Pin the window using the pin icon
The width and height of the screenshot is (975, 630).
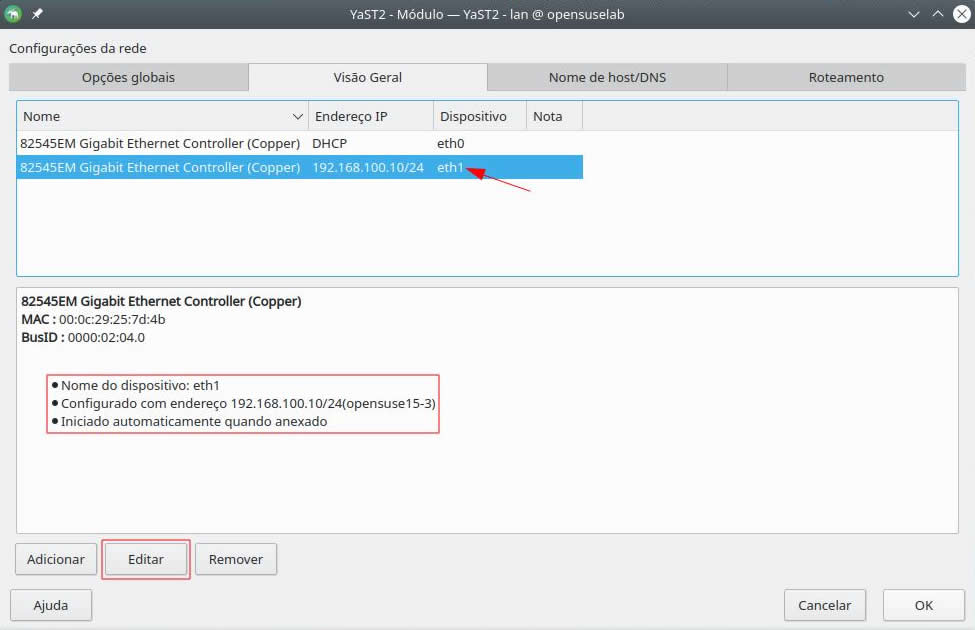pyautogui.click(x=37, y=14)
